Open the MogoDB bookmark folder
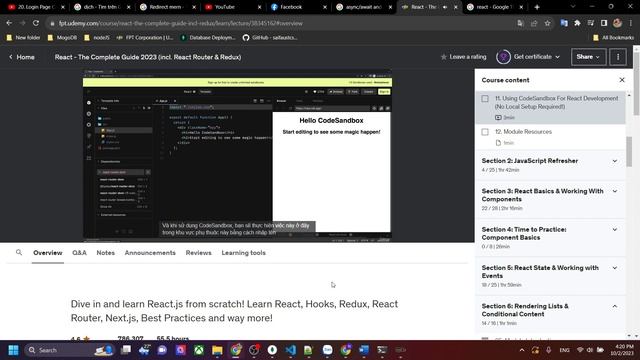 62,38
